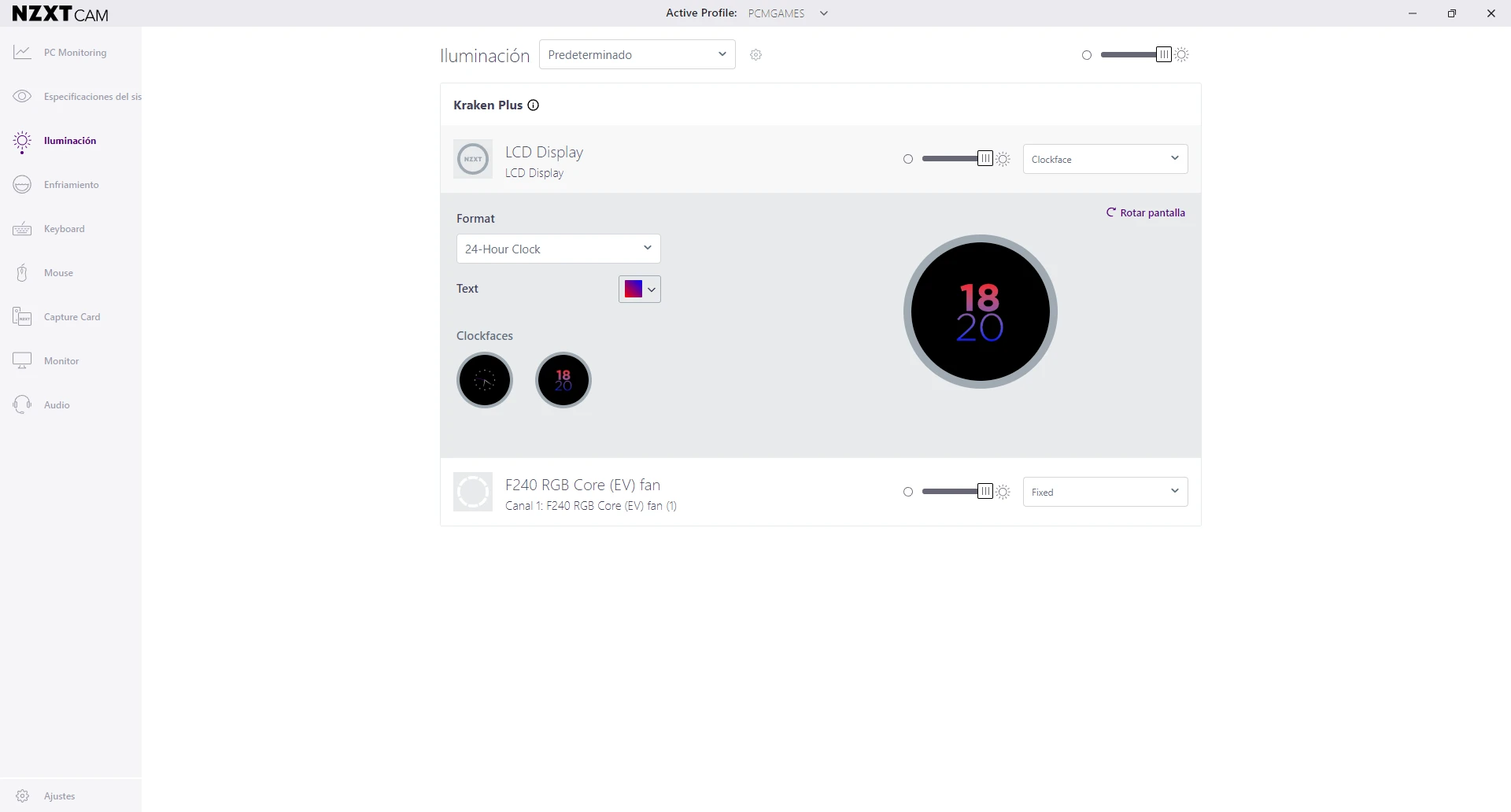Click the Kraken Plus info icon
The image size is (1511, 812).
pos(533,105)
